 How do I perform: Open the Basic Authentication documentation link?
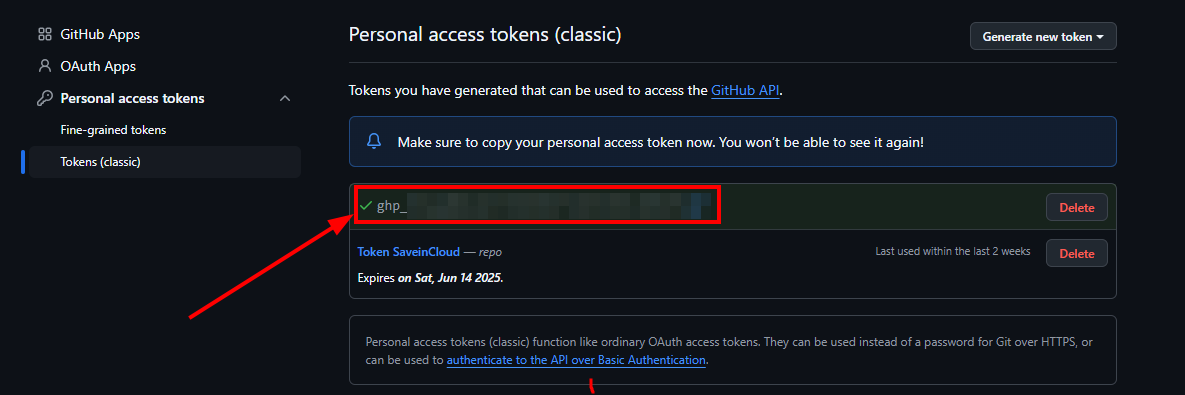pyautogui.click(x=576, y=360)
